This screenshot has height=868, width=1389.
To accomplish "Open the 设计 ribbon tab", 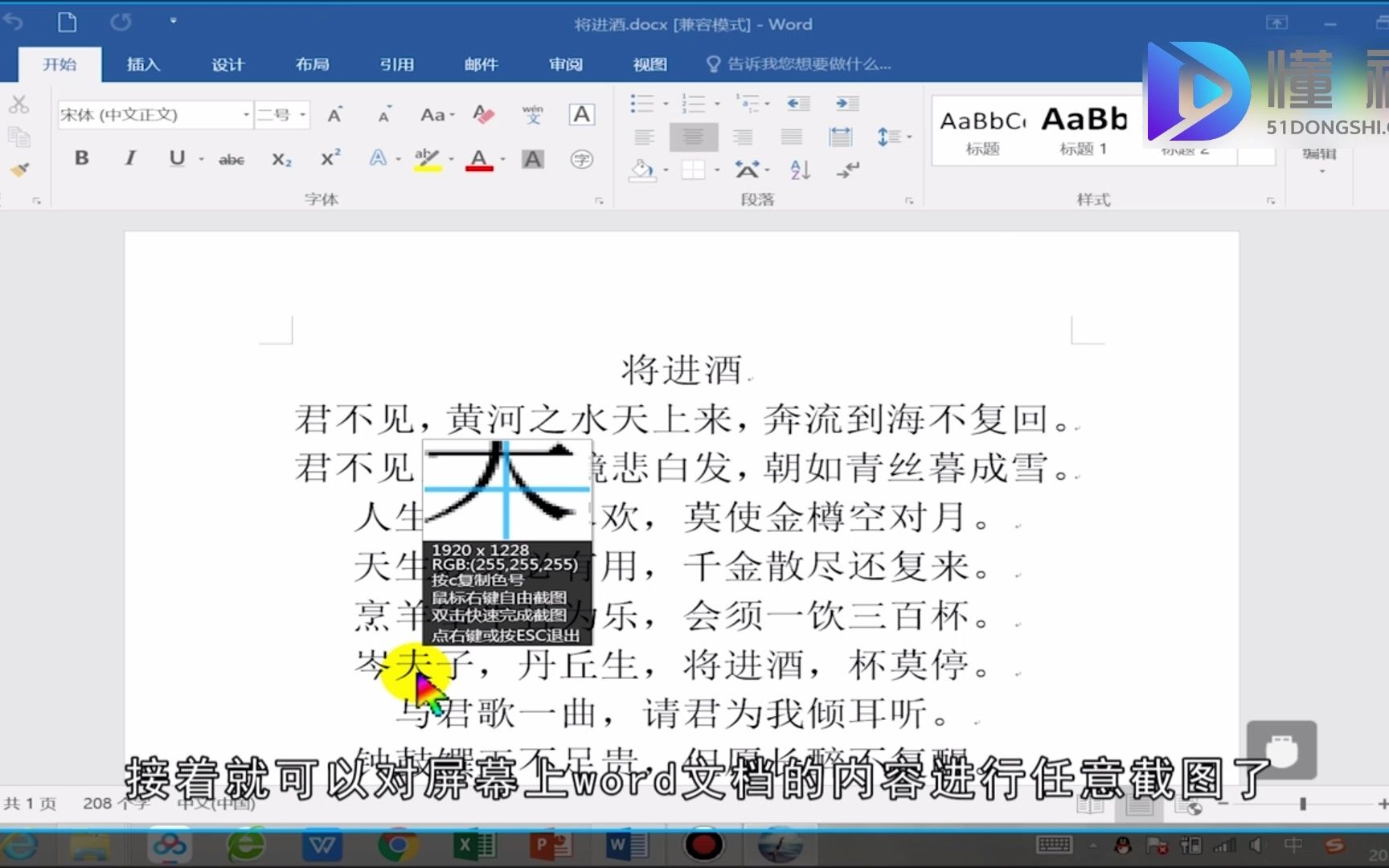I will pos(228,64).
